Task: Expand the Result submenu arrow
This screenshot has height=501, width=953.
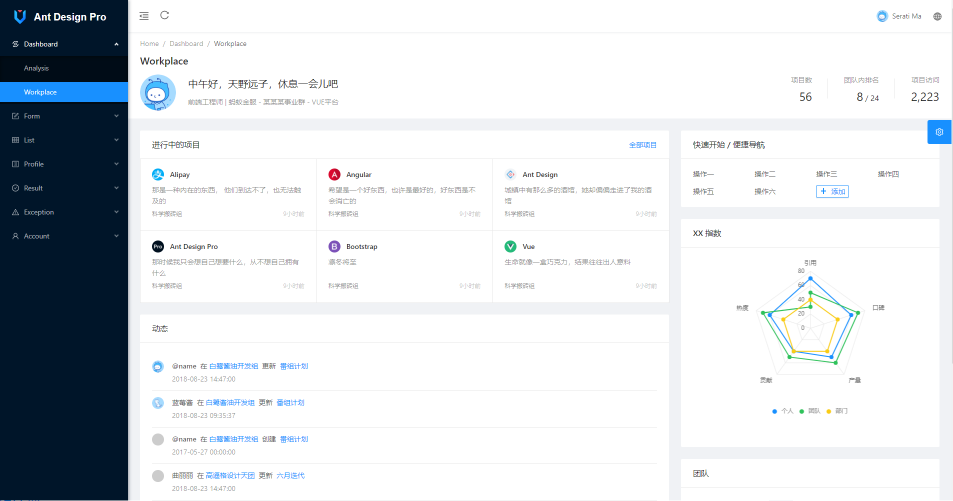Action: [x=116, y=188]
